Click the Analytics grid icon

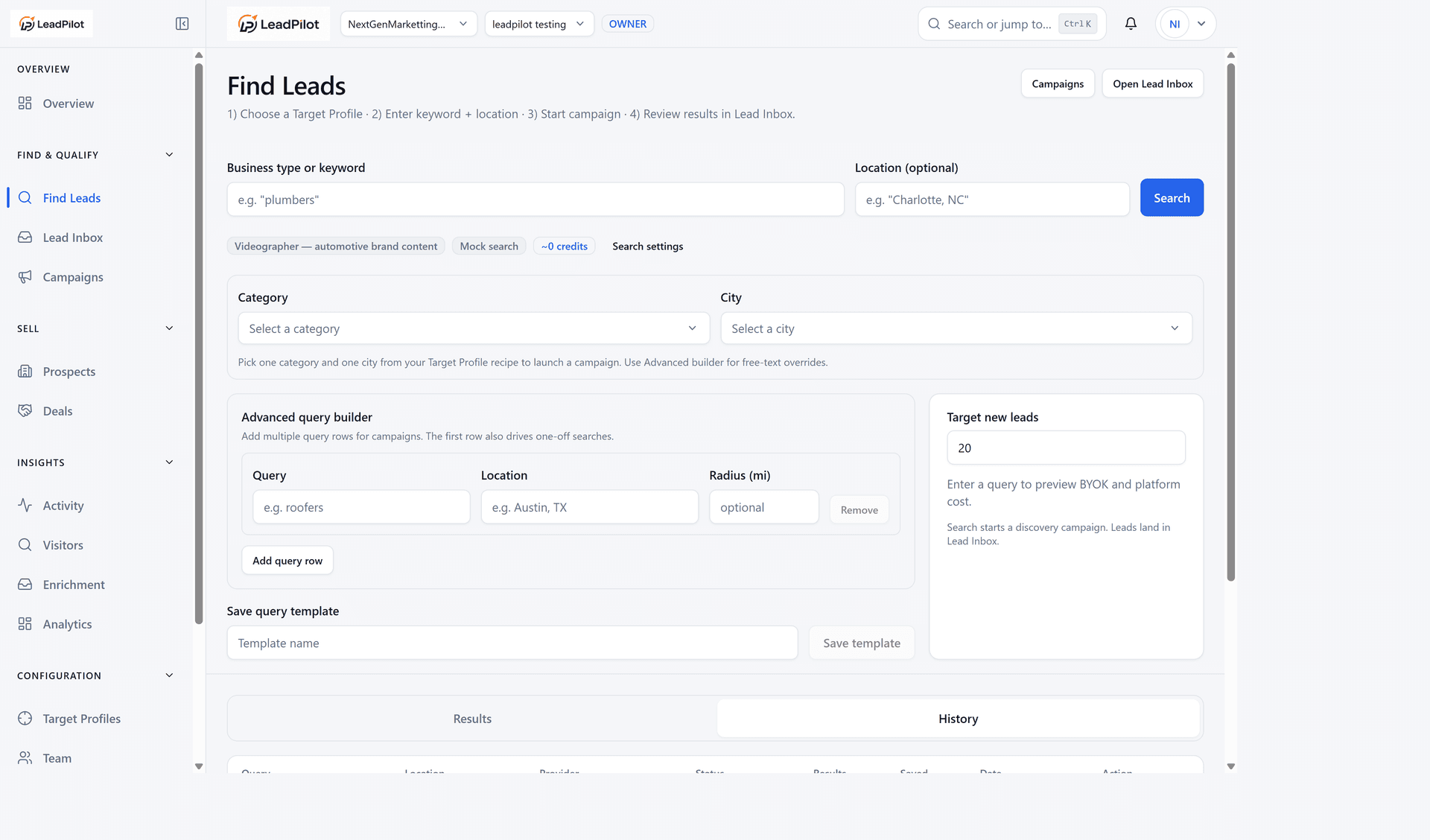coord(25,624)
